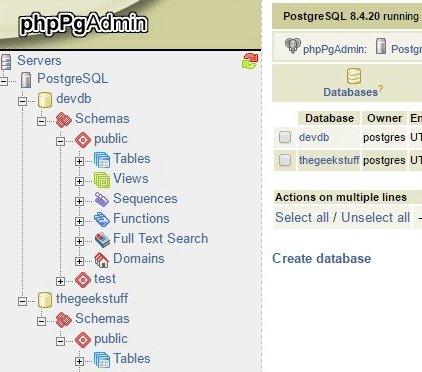Click the public schema icon under thegeekstuff

click(x=83, y=340)
